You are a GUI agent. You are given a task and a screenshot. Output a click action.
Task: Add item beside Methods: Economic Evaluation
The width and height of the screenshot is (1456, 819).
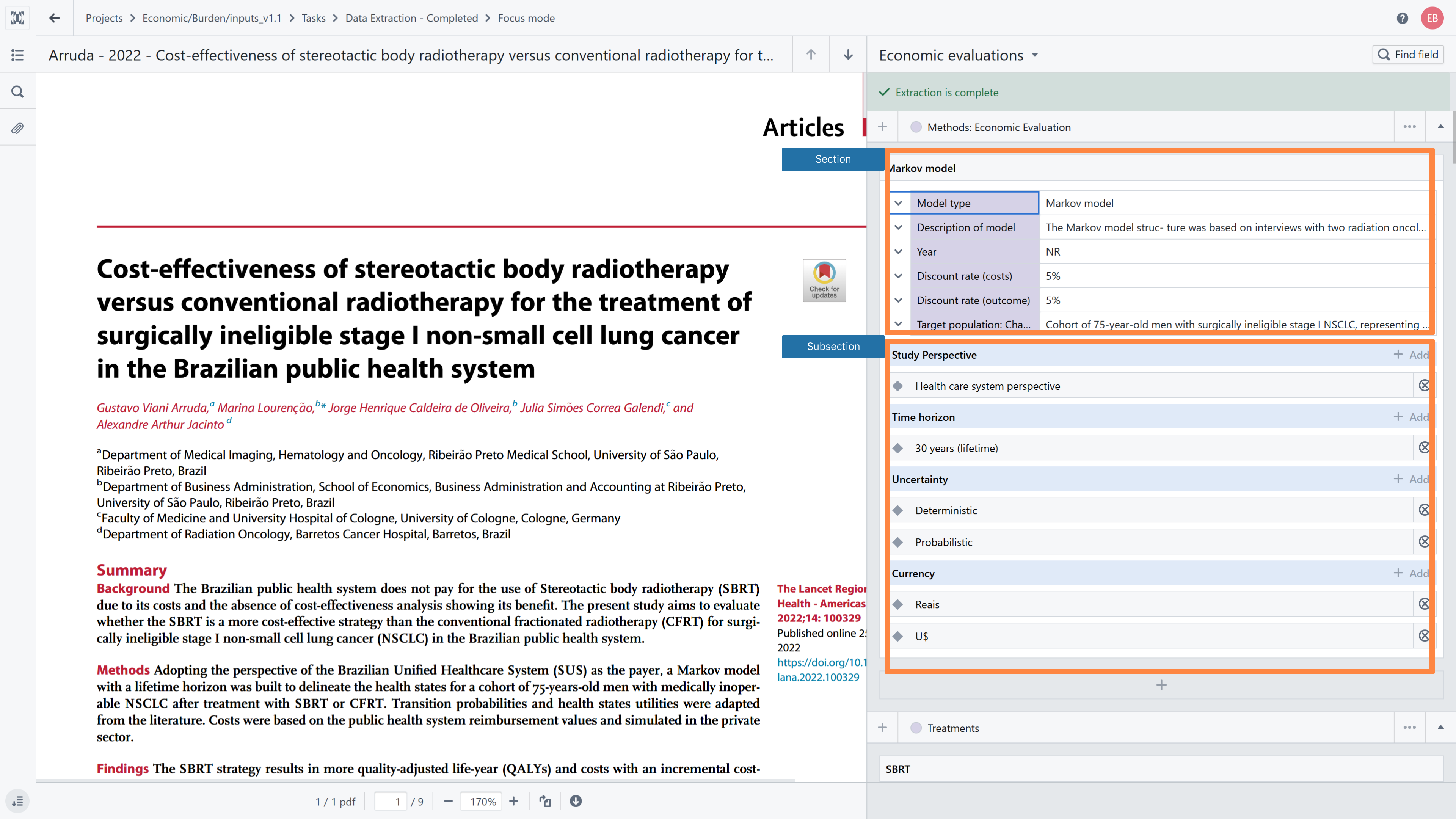click(882, 127)
